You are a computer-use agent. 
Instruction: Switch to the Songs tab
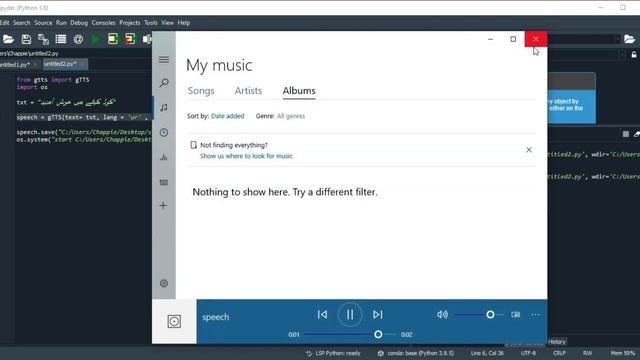[201, 91]
